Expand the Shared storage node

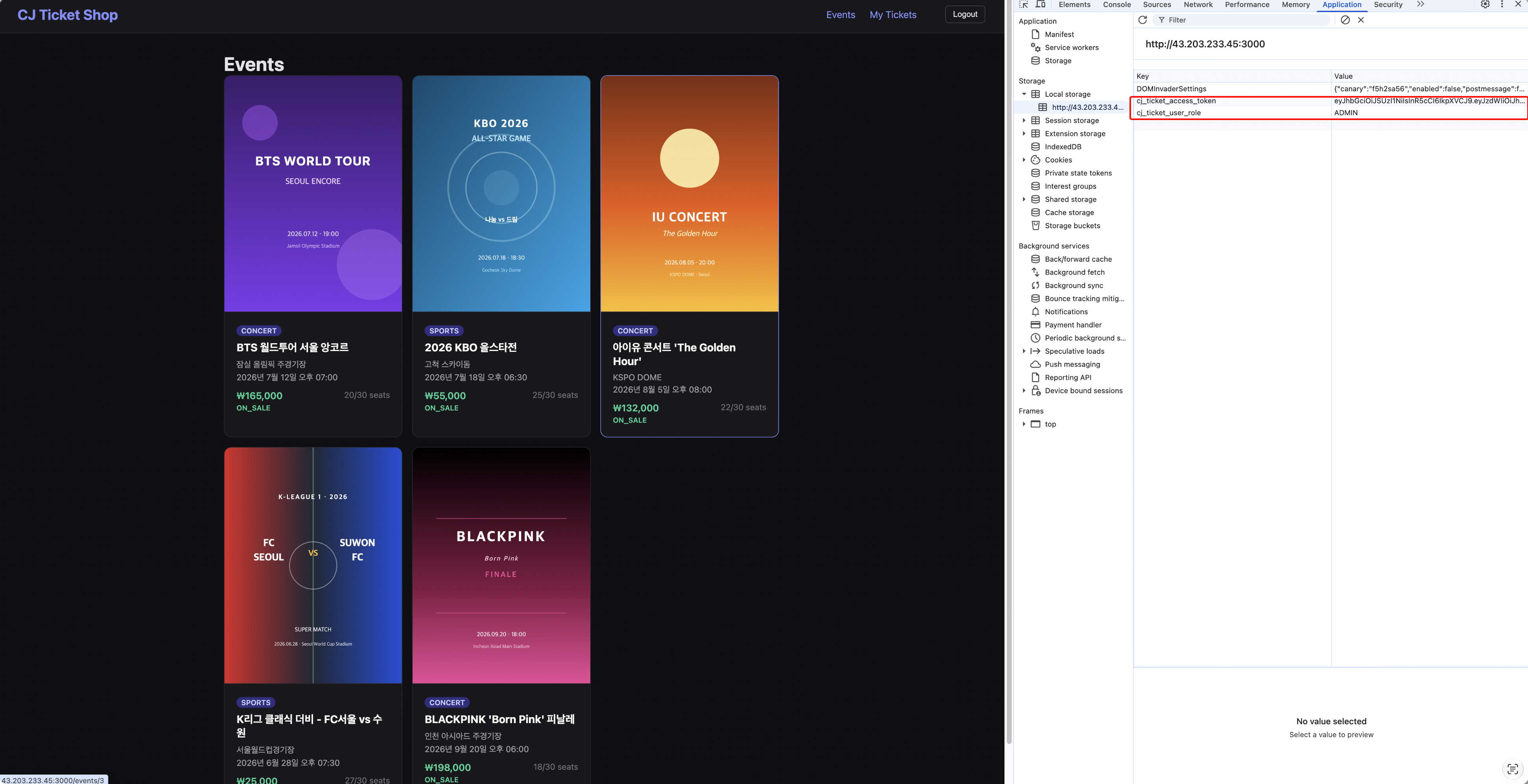1024,200
